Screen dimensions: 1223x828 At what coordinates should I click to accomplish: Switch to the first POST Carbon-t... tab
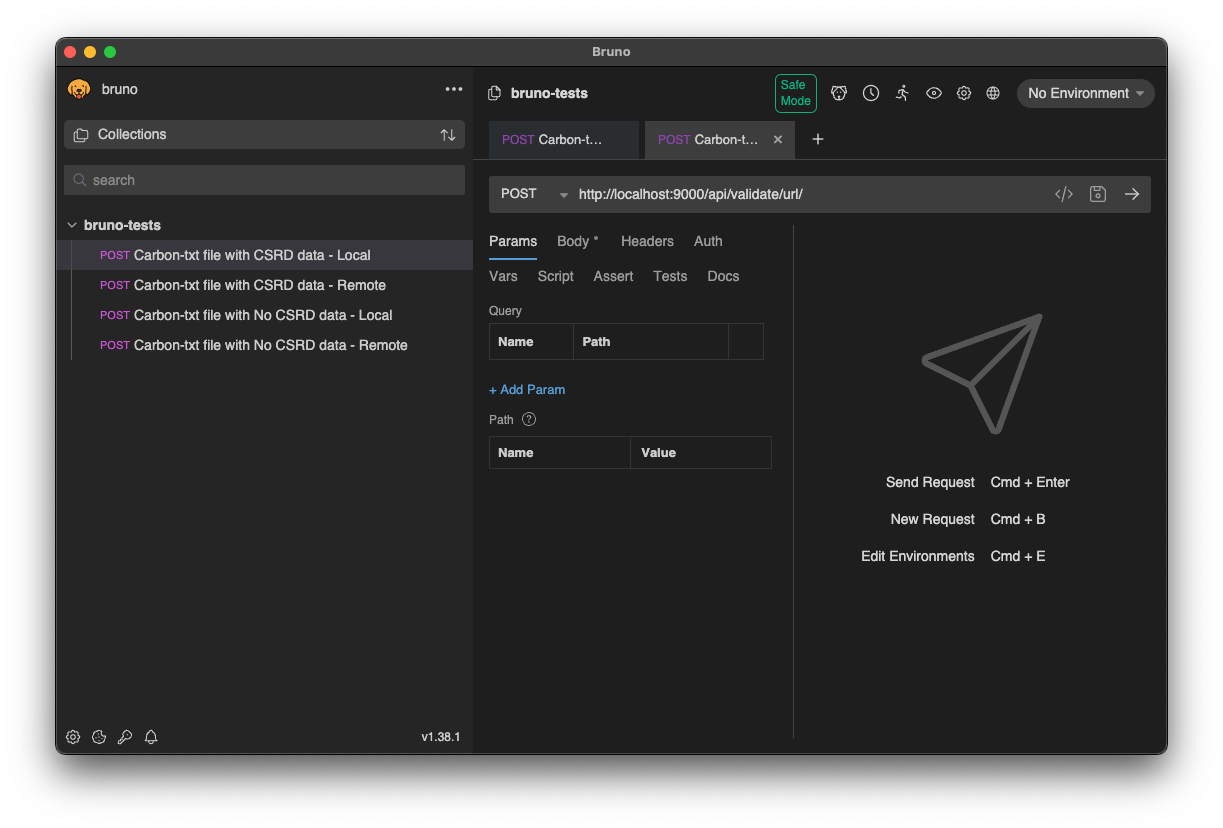coord(564,140)
